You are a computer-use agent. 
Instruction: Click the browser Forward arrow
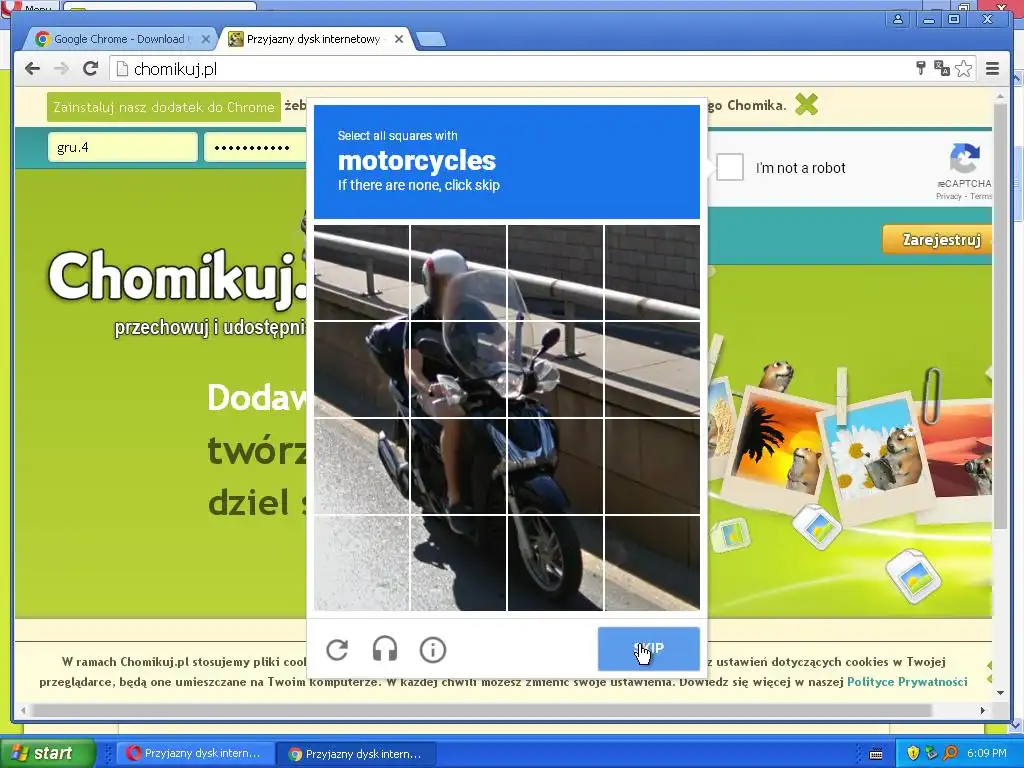pos(61,69)
